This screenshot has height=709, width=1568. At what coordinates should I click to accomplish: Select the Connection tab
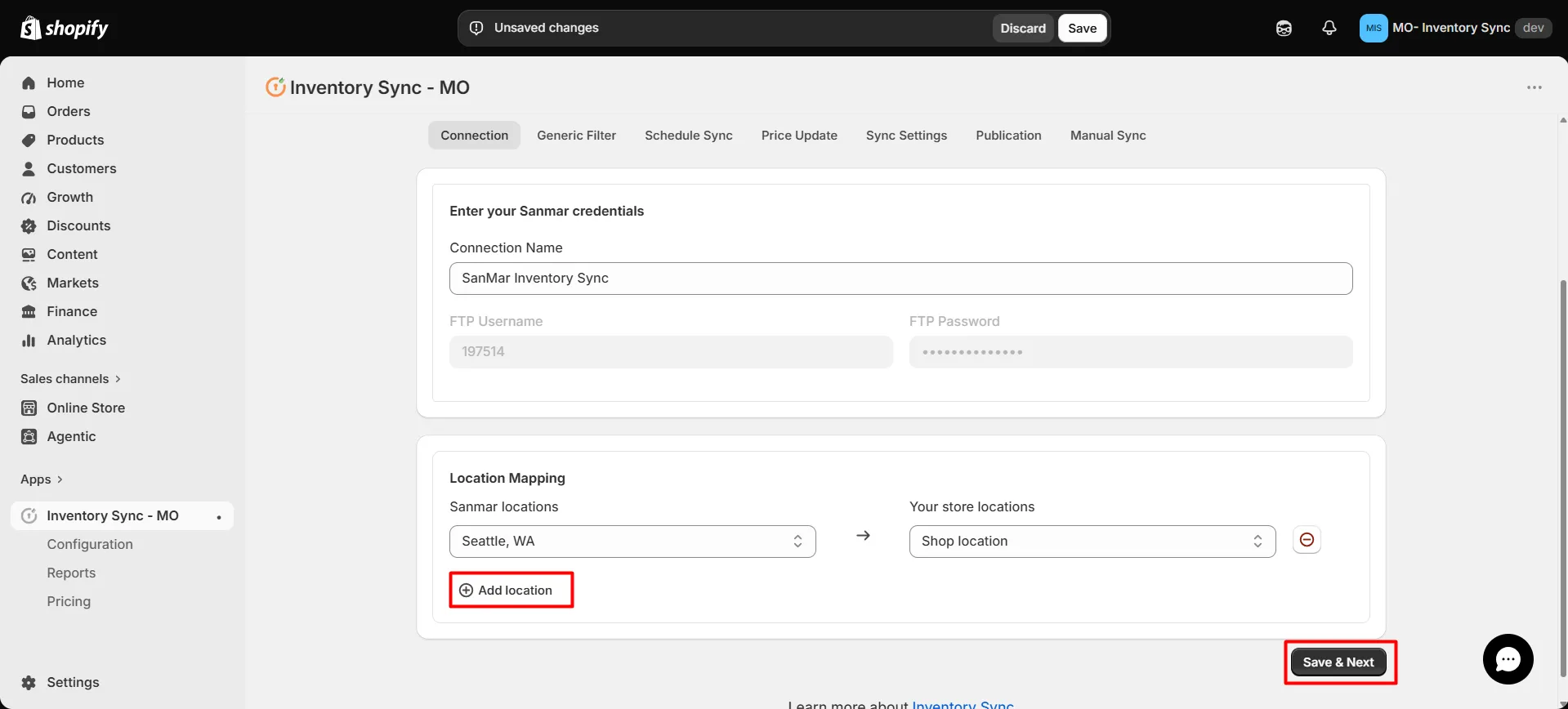tap(474, 136)
